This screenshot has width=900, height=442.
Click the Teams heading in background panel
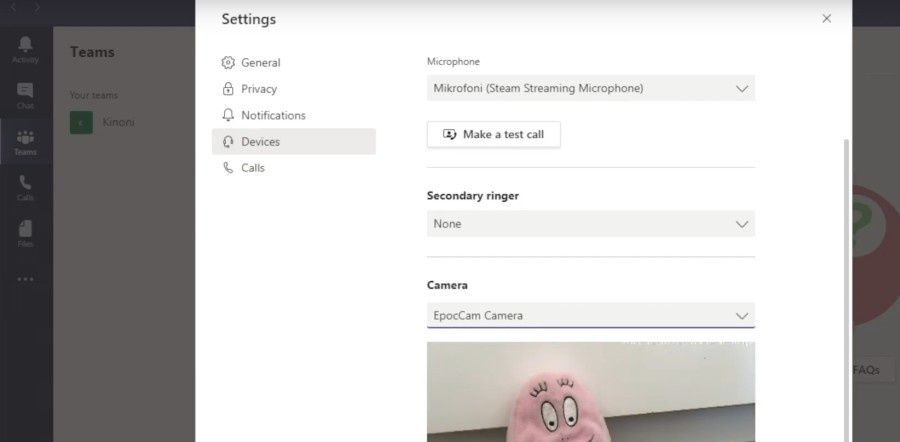coord(92,52)
